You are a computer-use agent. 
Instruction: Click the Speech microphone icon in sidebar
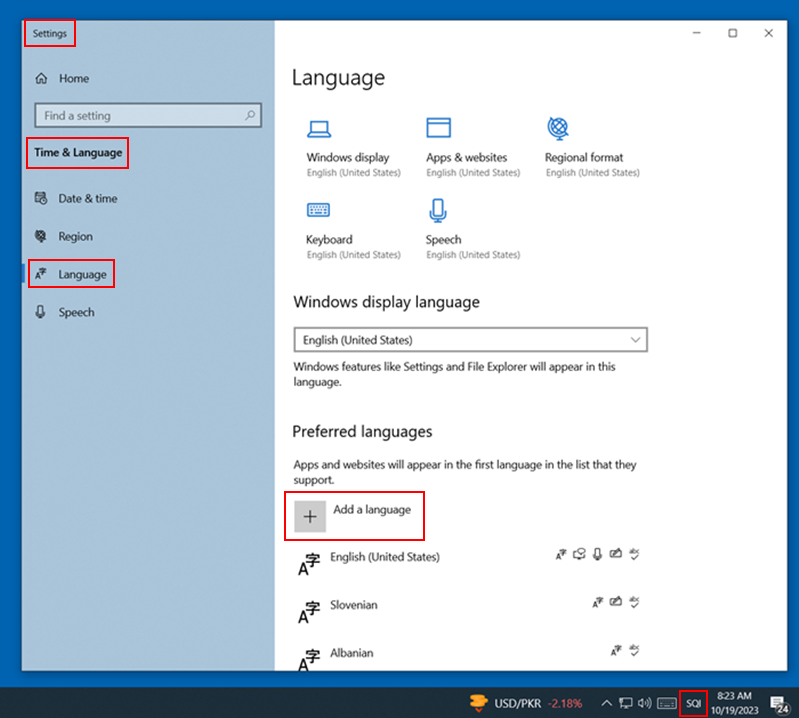pyautogui.click(x=41, y=312)
